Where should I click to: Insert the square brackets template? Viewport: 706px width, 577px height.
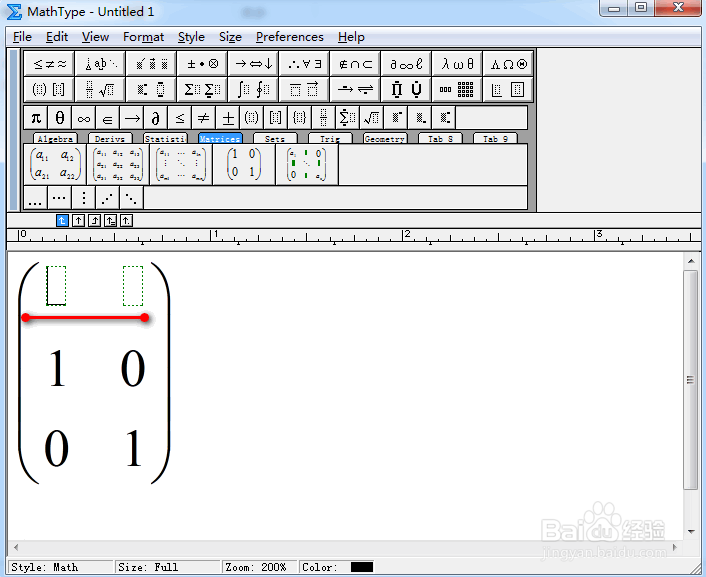276,118
